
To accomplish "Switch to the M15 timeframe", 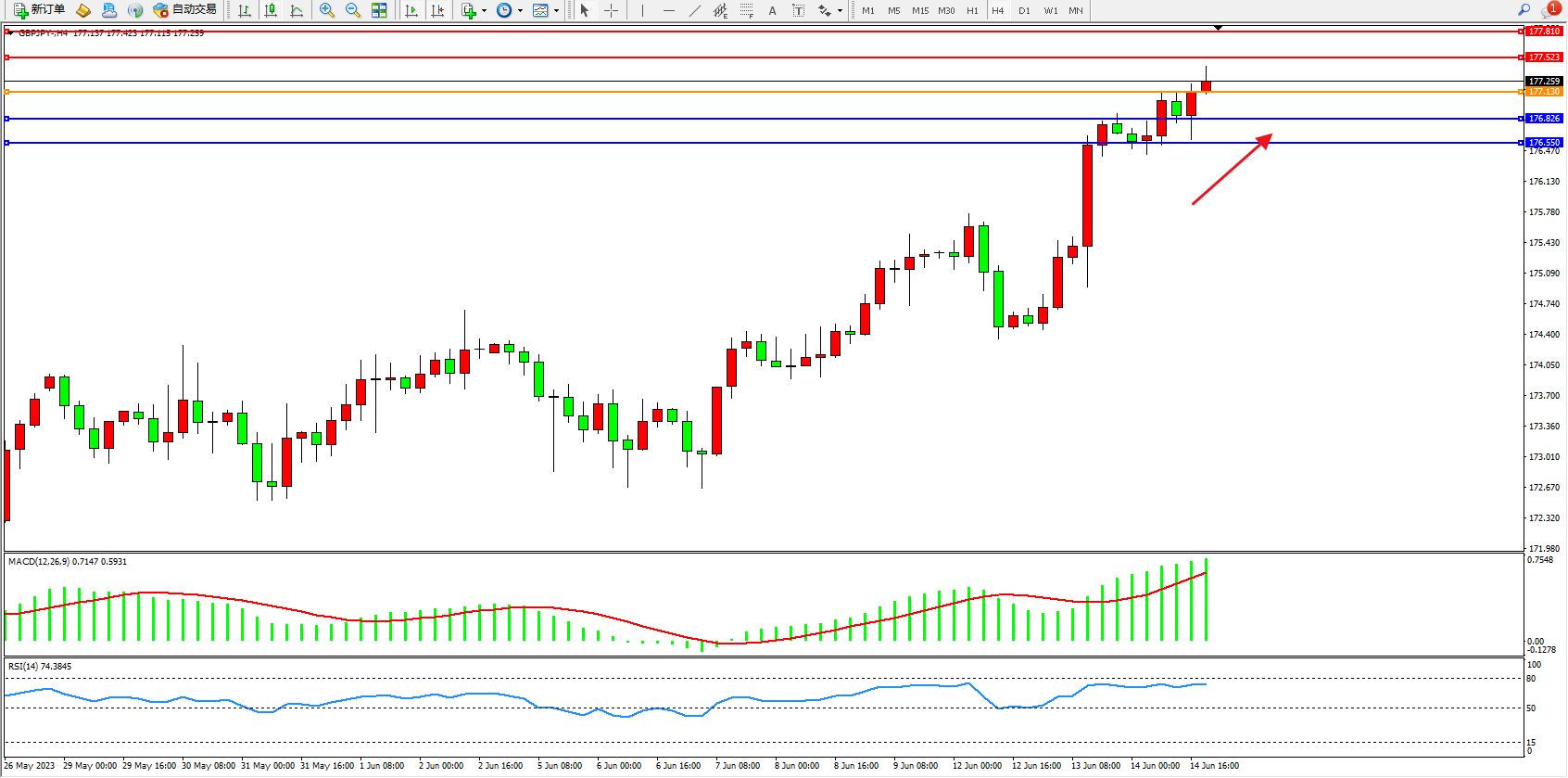I will tap(919, 11).
